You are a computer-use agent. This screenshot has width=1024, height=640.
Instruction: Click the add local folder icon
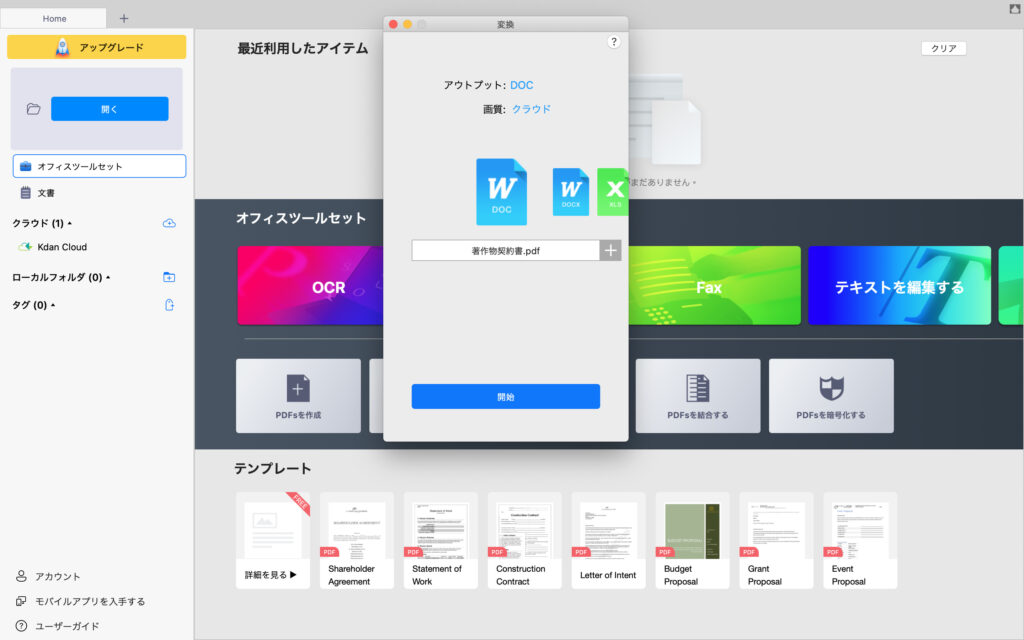pos(169,278)
